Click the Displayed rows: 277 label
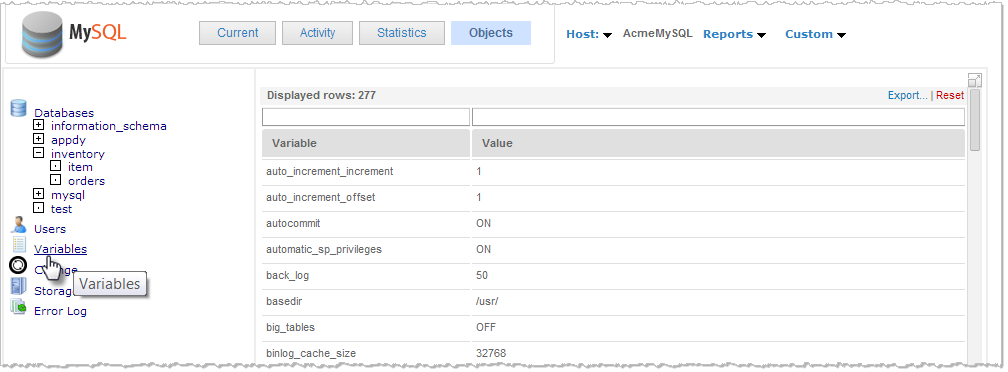Screen dimensions: 1008x372 [x=321, y=95]
